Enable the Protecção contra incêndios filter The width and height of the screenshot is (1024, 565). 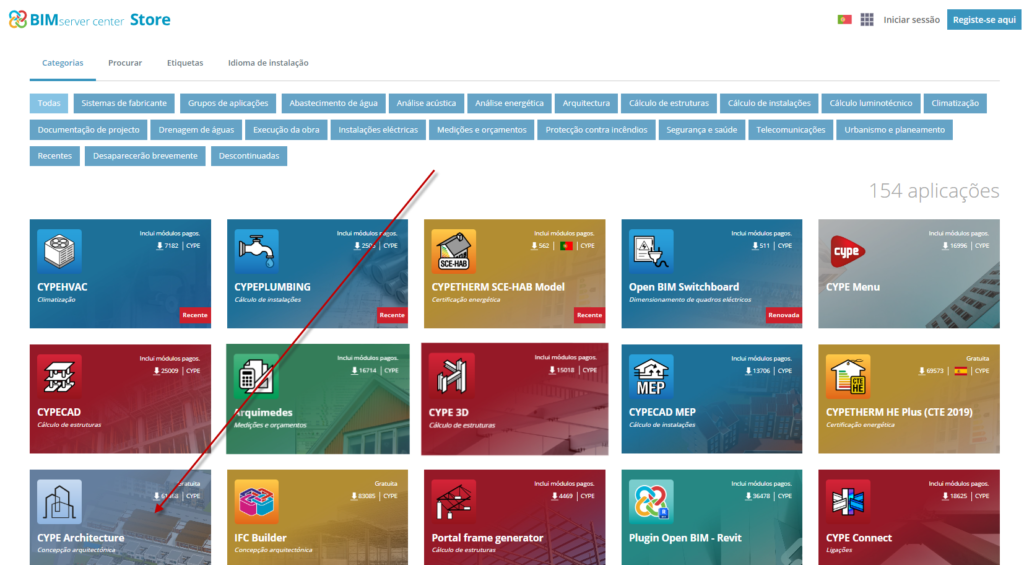pyautogui.click(x=596, y=130)
